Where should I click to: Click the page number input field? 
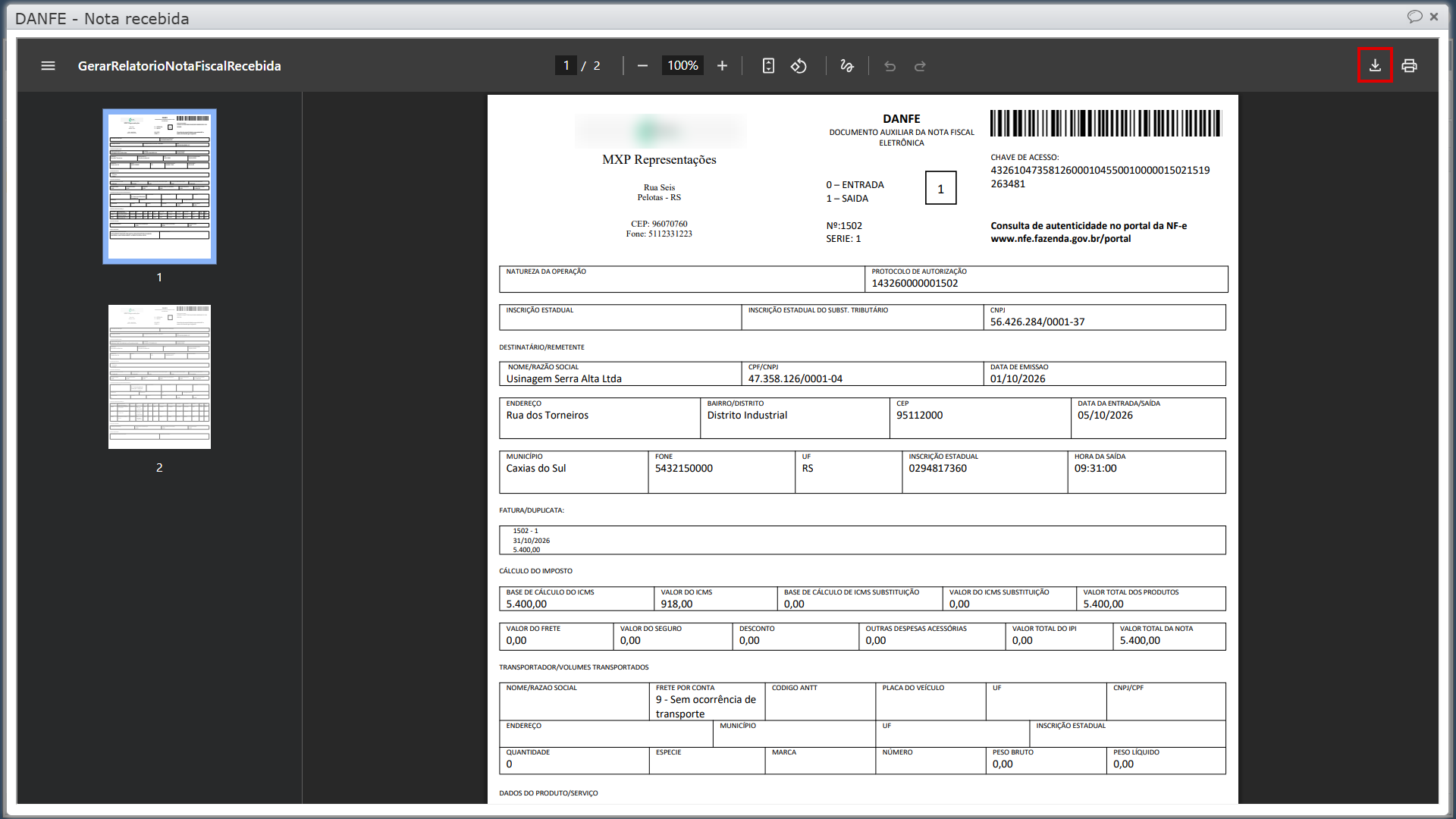[x=566, y=66]
